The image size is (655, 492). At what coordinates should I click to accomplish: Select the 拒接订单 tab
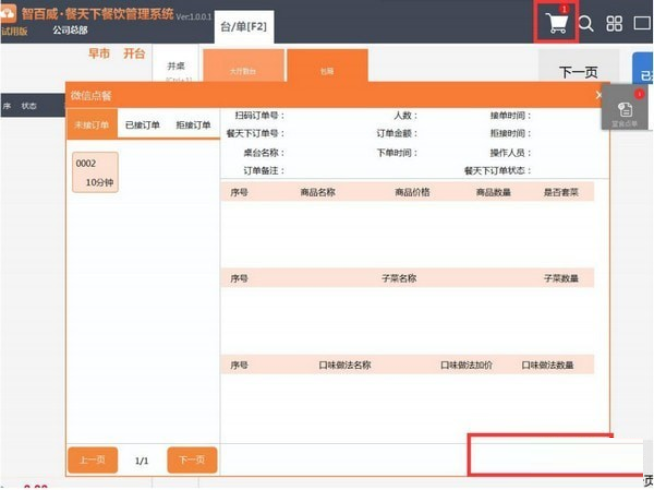(193, 124)
